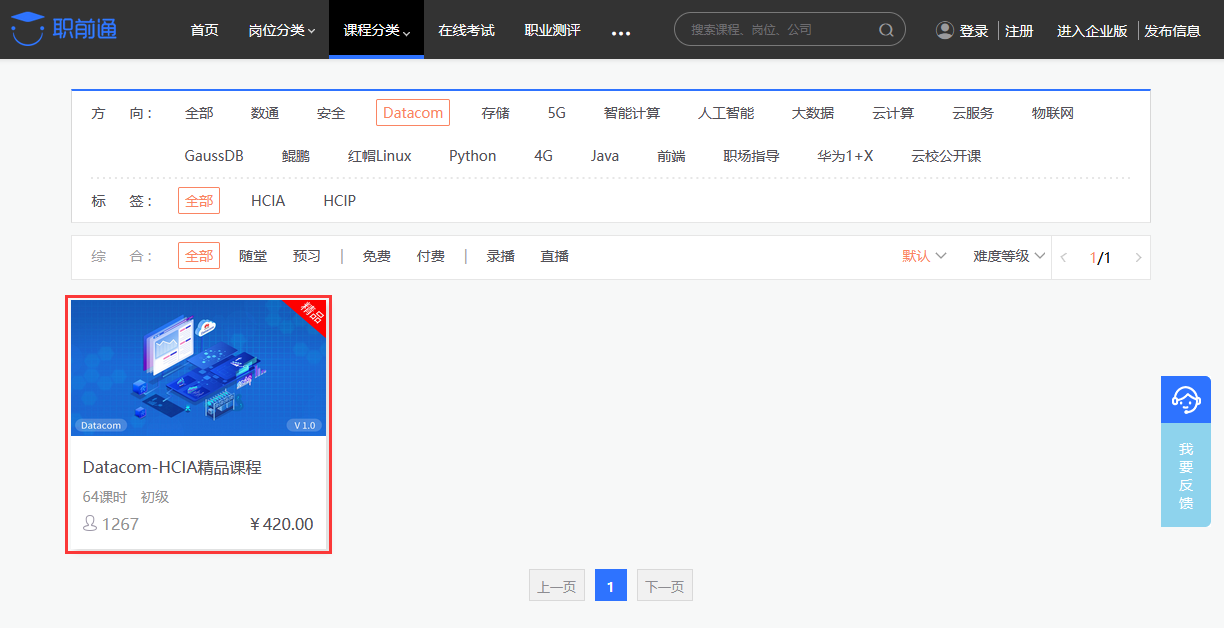Open the search by clicking the magnifier icon
This screenshot has width=1224, height=628.
[885, 29]
